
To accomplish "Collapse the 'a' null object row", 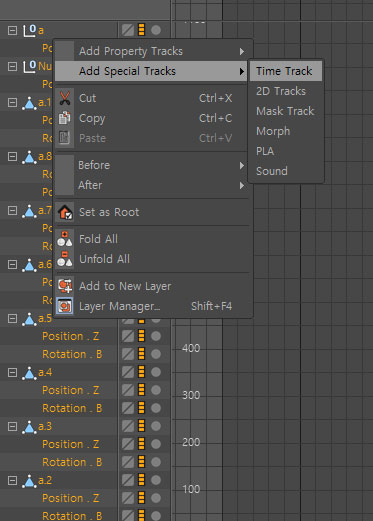I will point(12,30).
